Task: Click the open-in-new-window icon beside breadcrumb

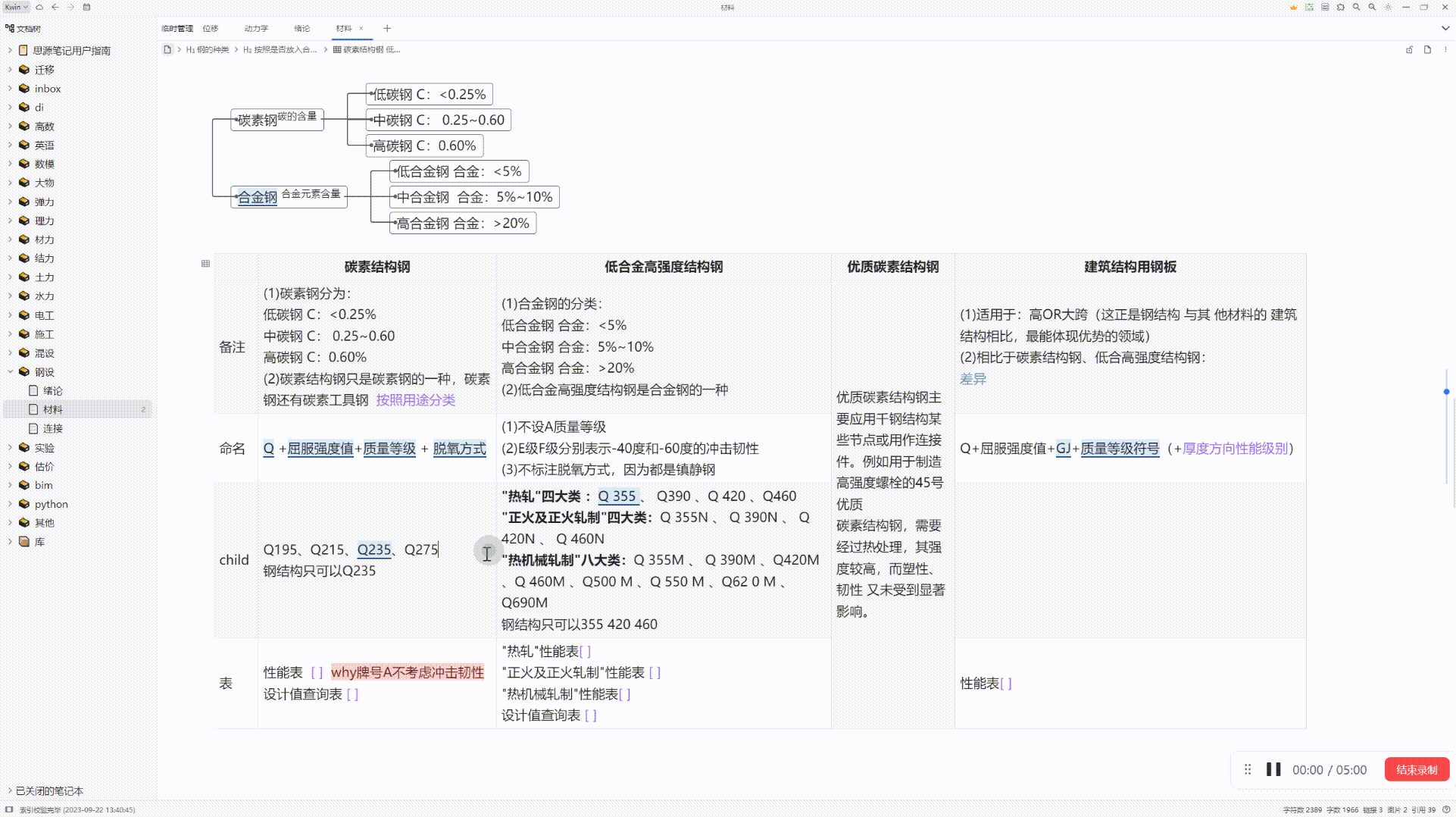Action: (1409, 49)
